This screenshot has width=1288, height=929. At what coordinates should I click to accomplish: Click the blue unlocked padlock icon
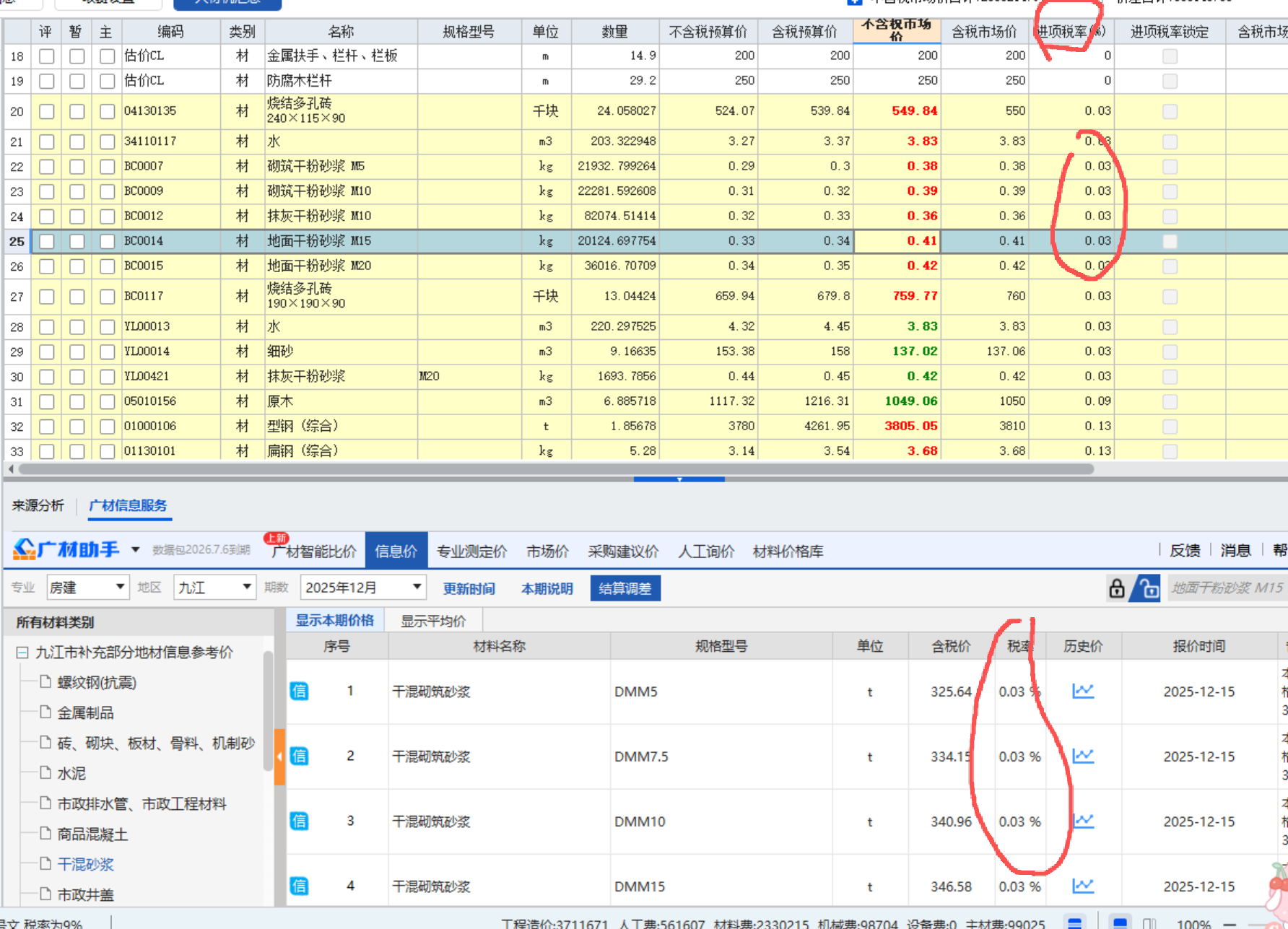1146,588
